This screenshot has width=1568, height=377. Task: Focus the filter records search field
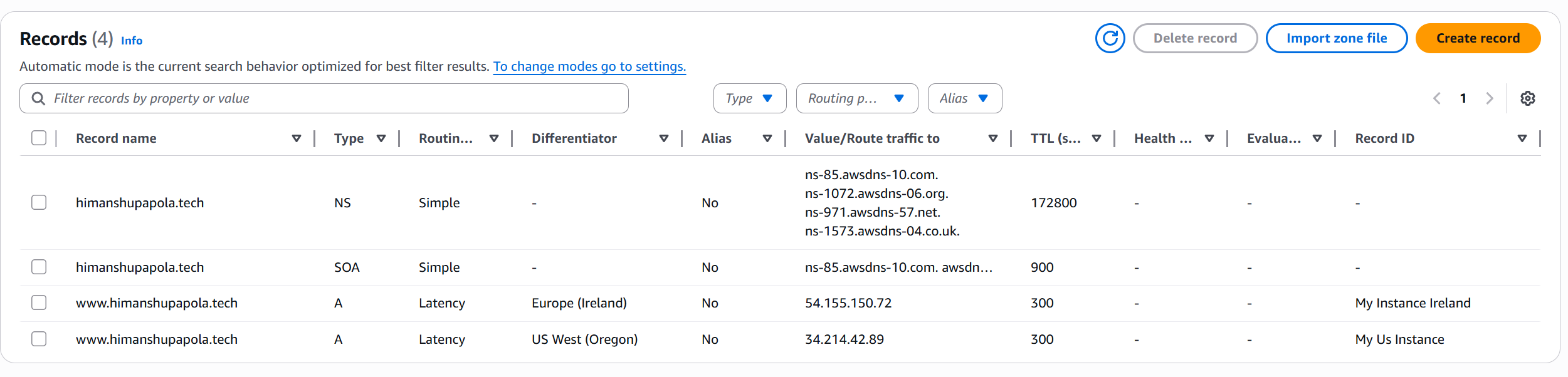click(x=332, y=98)
